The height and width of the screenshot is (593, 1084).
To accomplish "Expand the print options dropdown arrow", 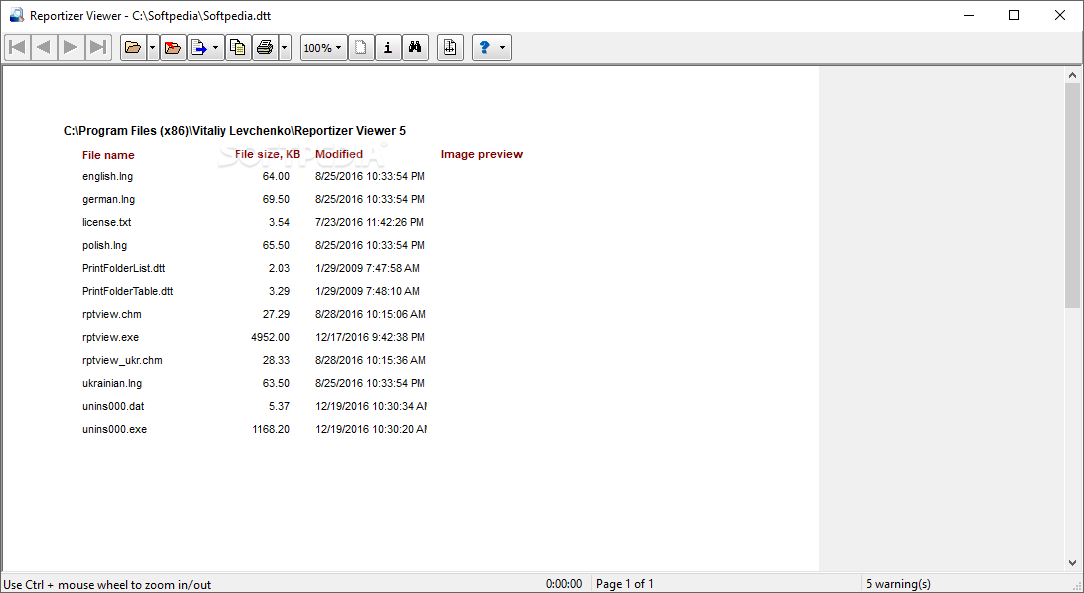I will [x=285, y=48].
